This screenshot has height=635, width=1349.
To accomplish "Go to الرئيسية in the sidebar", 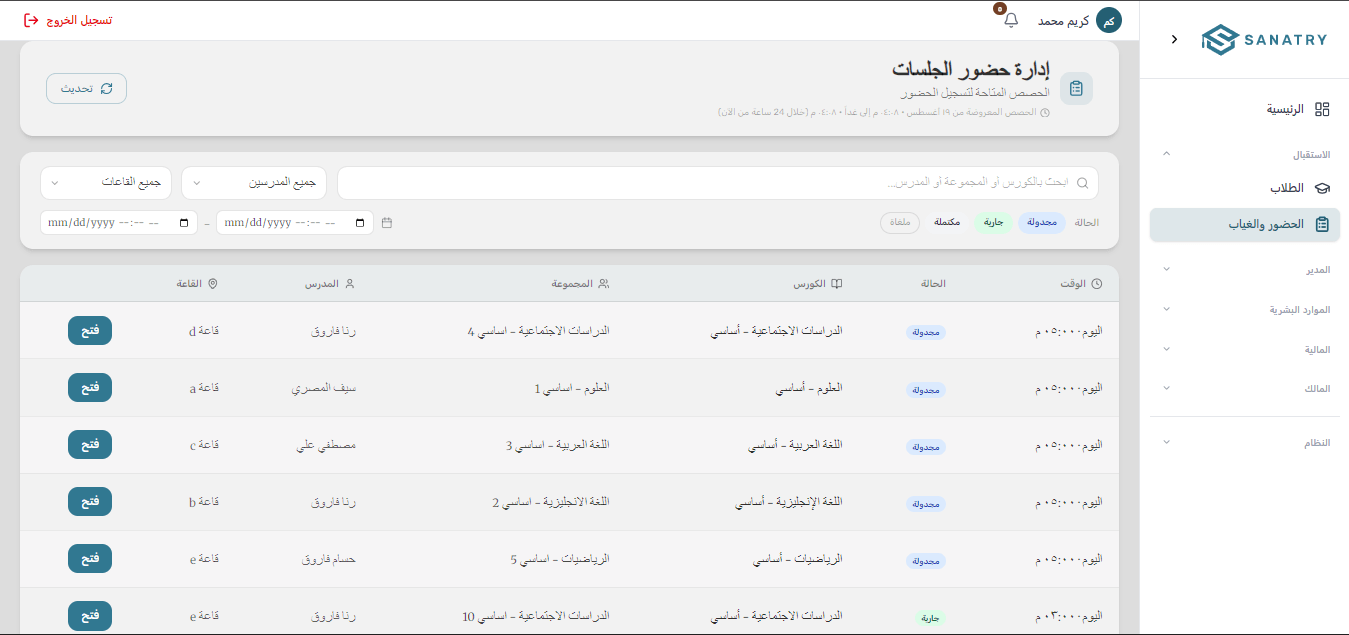I will pyautogui.click(x=1245, y=109).
